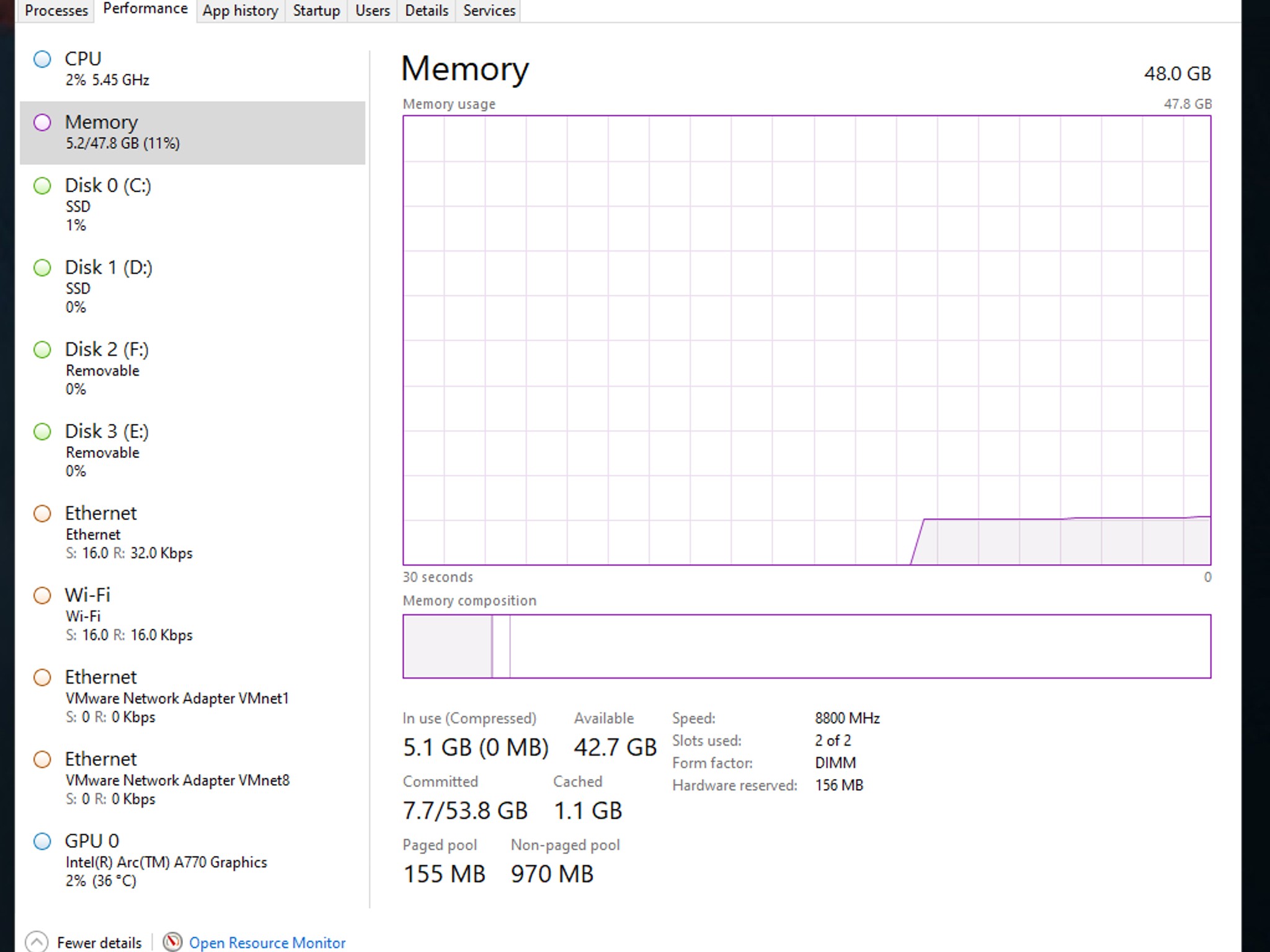Select the Wi-Fi orange circle icon
The image size is (1270, 952).
coord(42,596)
